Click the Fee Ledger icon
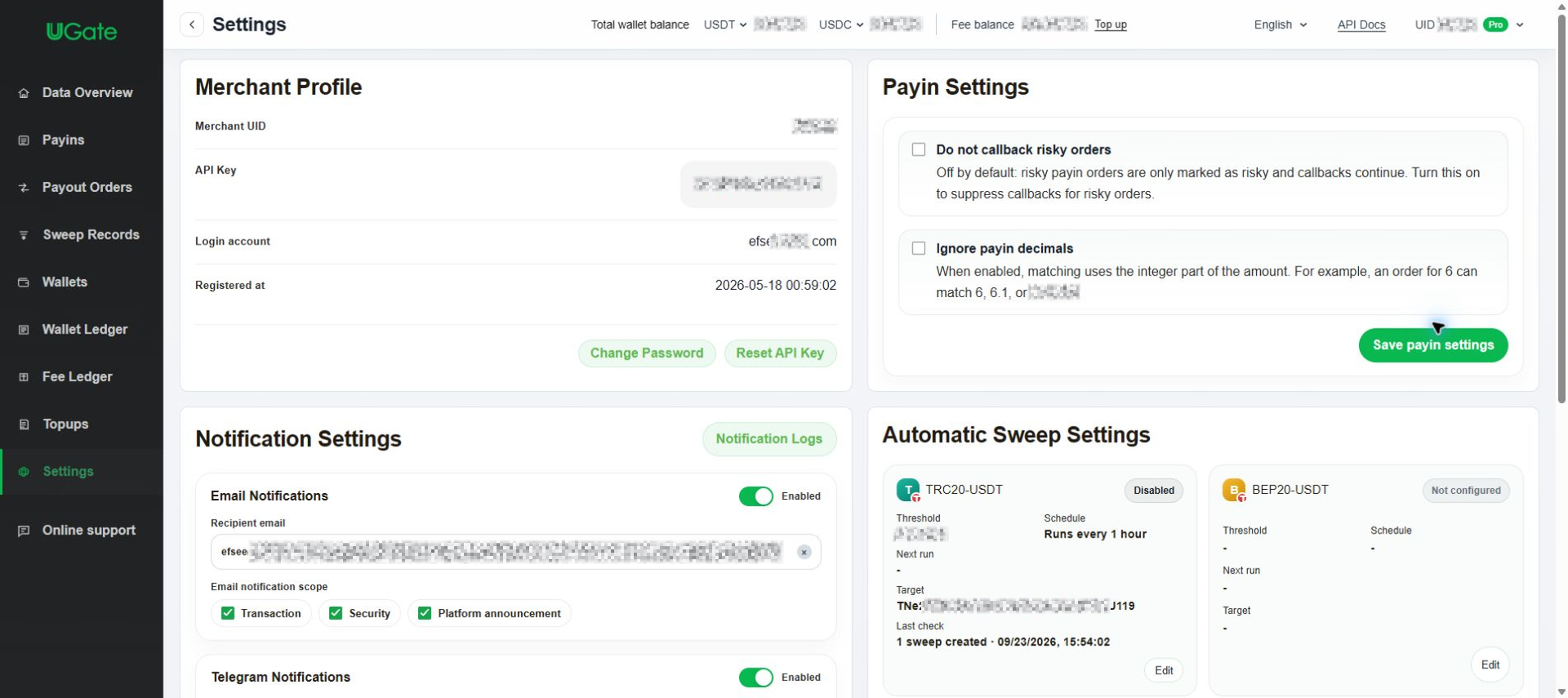This screenshot has width=1568, height=698. tap(24, 377)
